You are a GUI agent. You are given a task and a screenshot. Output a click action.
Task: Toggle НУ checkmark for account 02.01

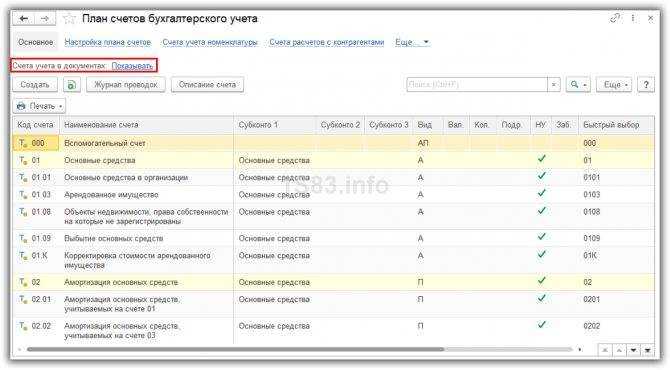pos(541,298)
